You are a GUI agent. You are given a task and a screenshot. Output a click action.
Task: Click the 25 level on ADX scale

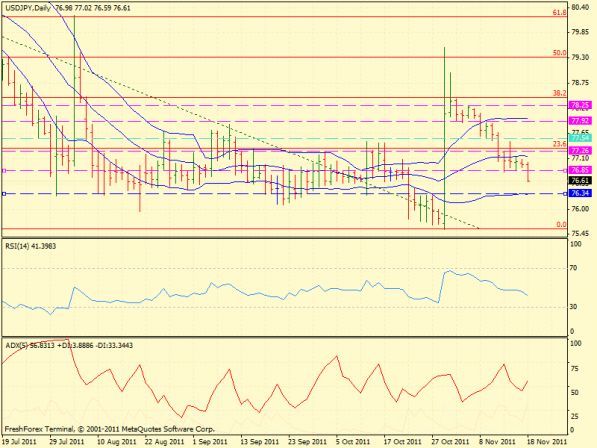pyautogui.click(x=574, y=416)
